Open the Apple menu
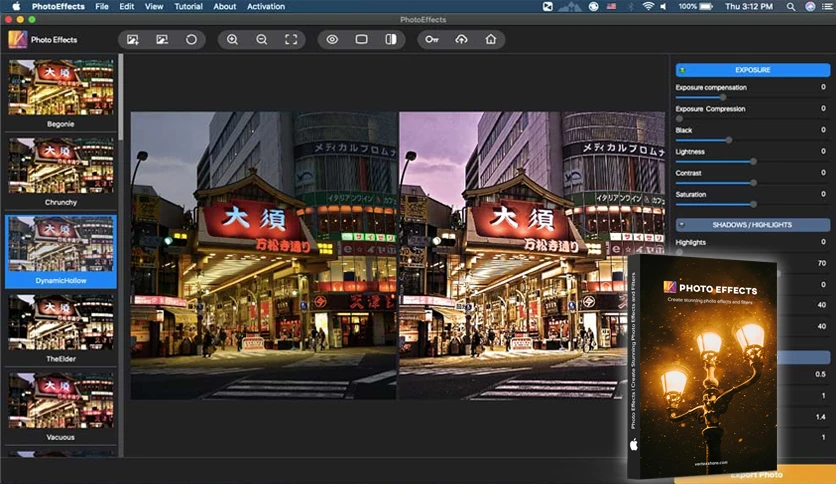The height and width of the screenshot is (484, 836). coord(16,6)
